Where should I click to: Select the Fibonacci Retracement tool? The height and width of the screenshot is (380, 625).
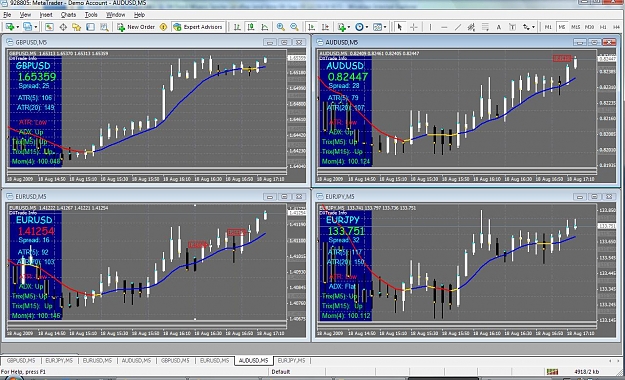(x=485, y=27)
